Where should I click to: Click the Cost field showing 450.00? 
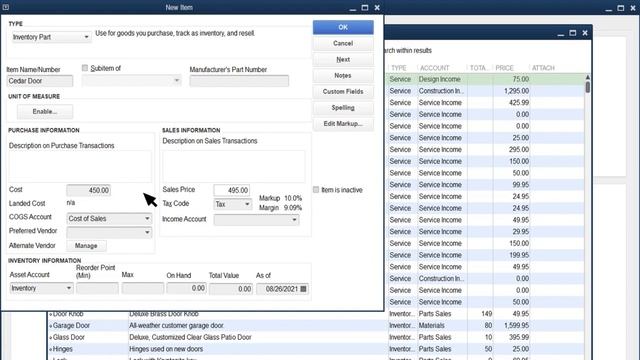click(88, 190)
